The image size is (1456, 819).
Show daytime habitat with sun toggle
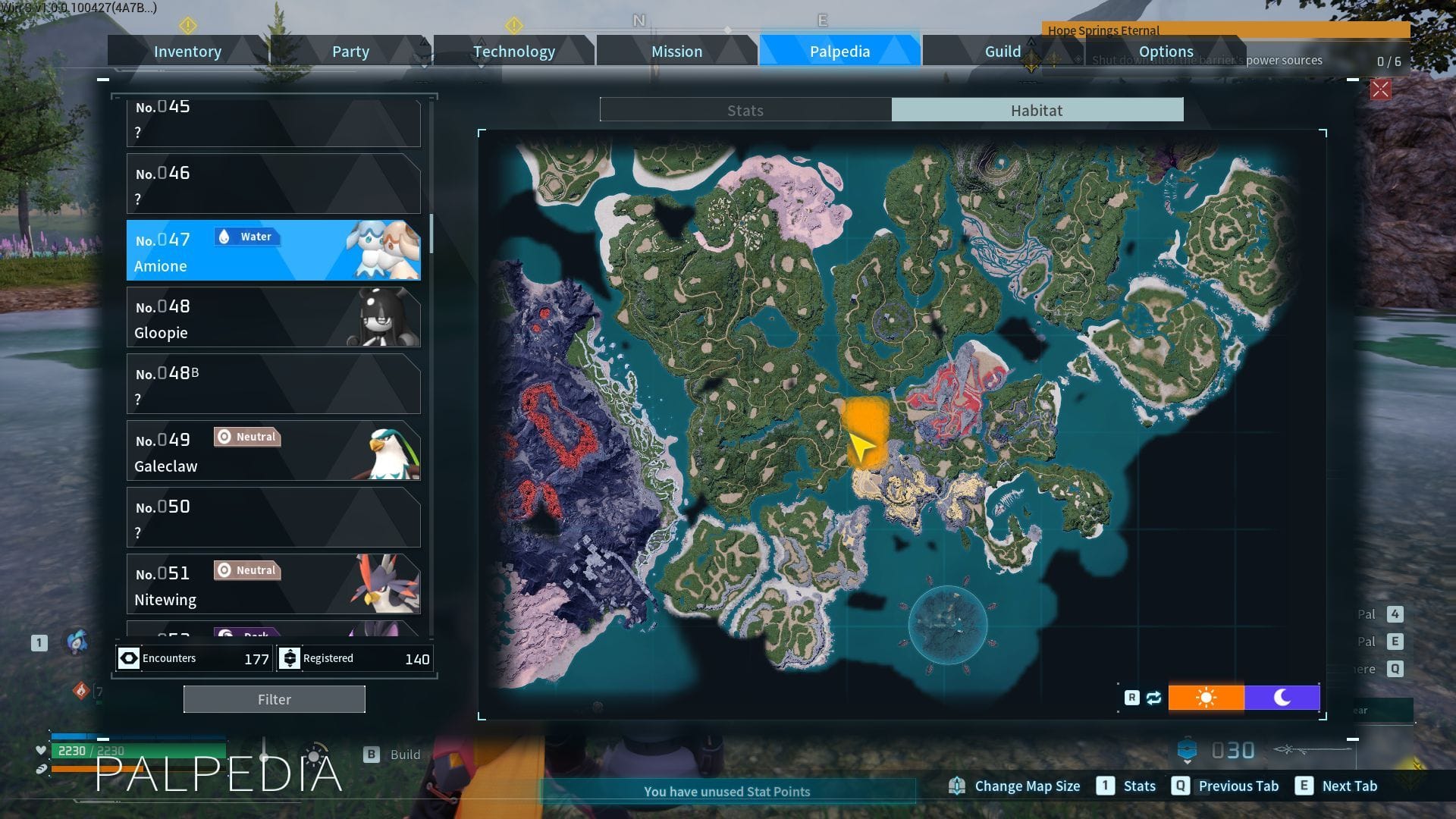click(1206, 698)
